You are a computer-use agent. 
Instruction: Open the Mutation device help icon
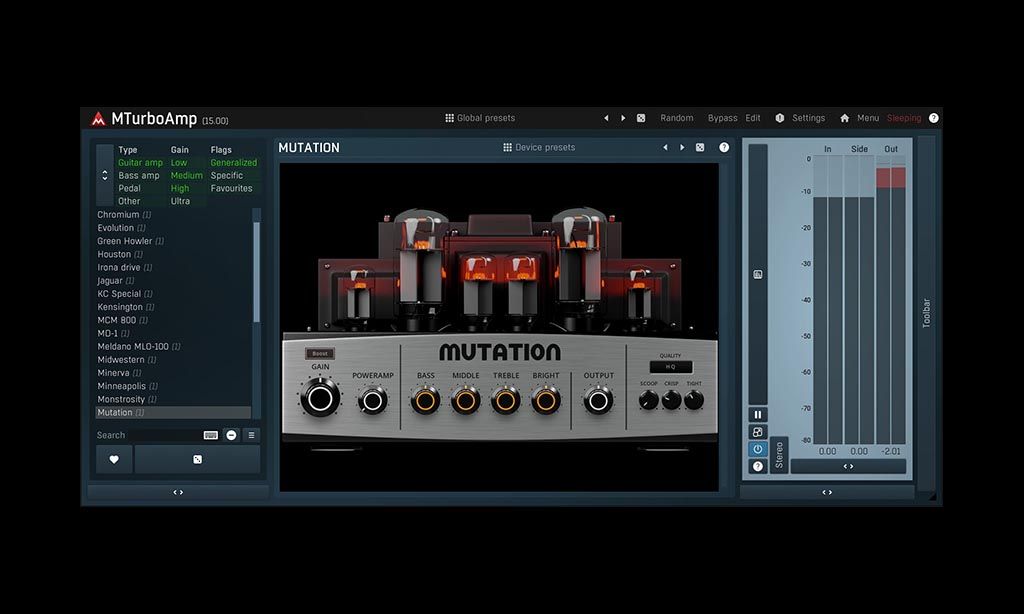[x=724, y=148]
